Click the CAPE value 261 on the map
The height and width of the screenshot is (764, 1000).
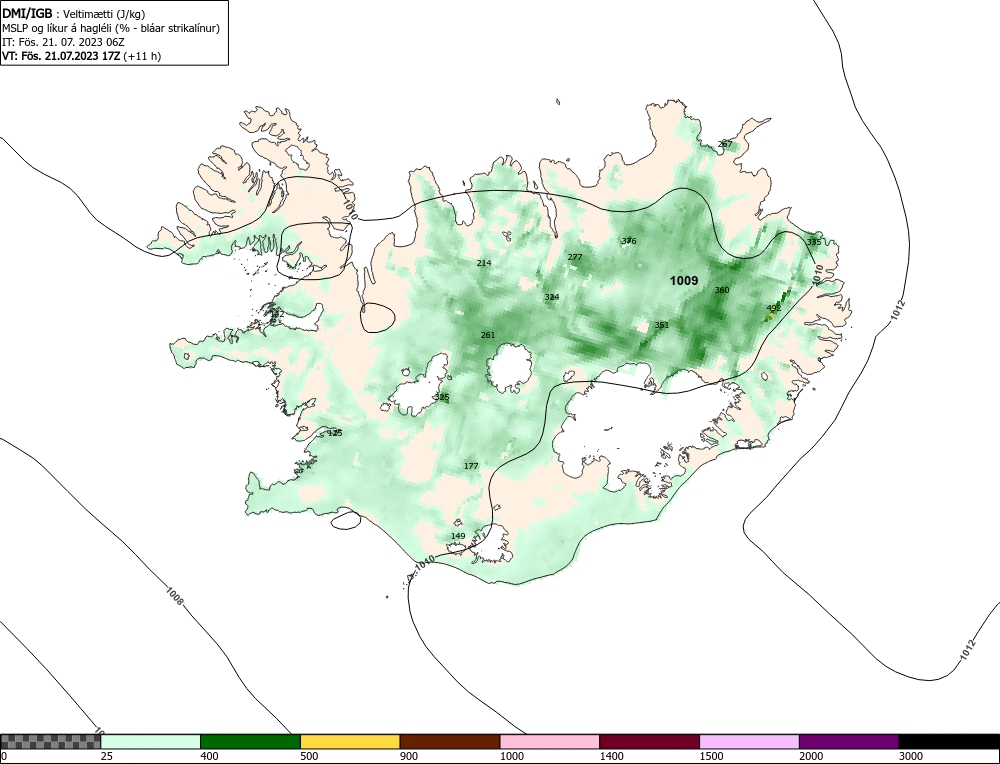point(488,335)
